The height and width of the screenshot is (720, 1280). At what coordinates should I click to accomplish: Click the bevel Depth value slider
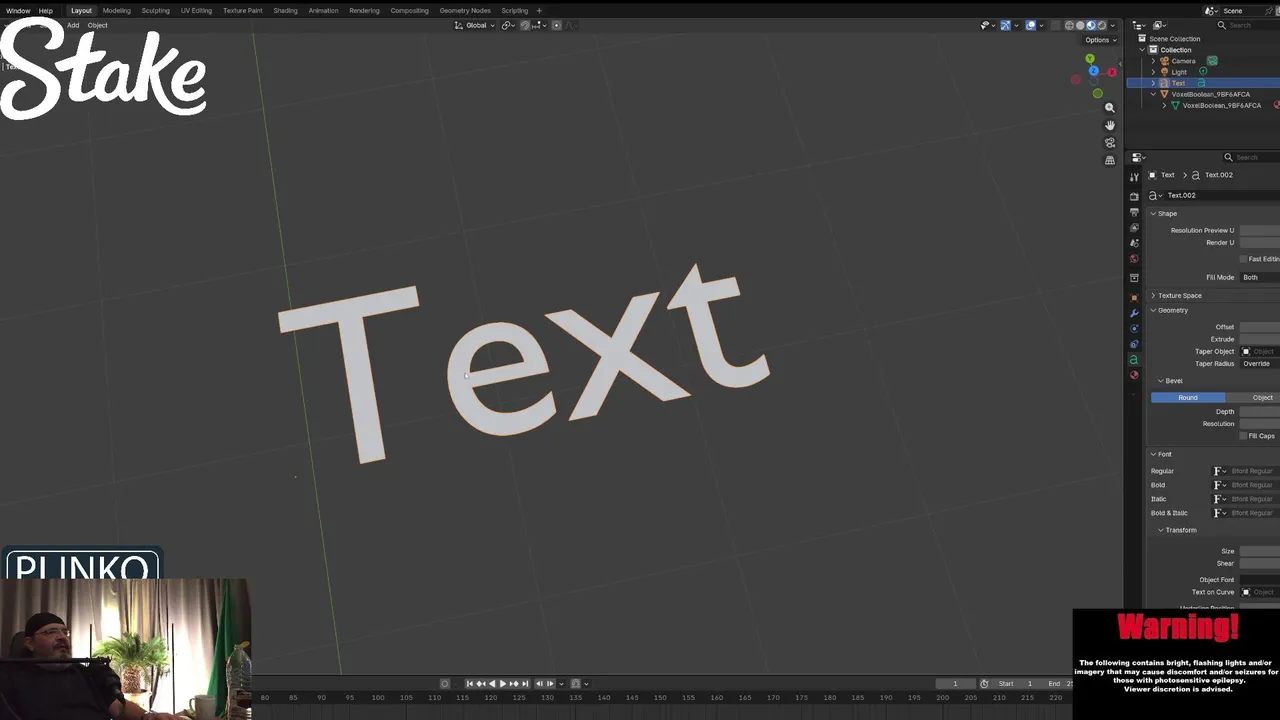pos(1260,412)
